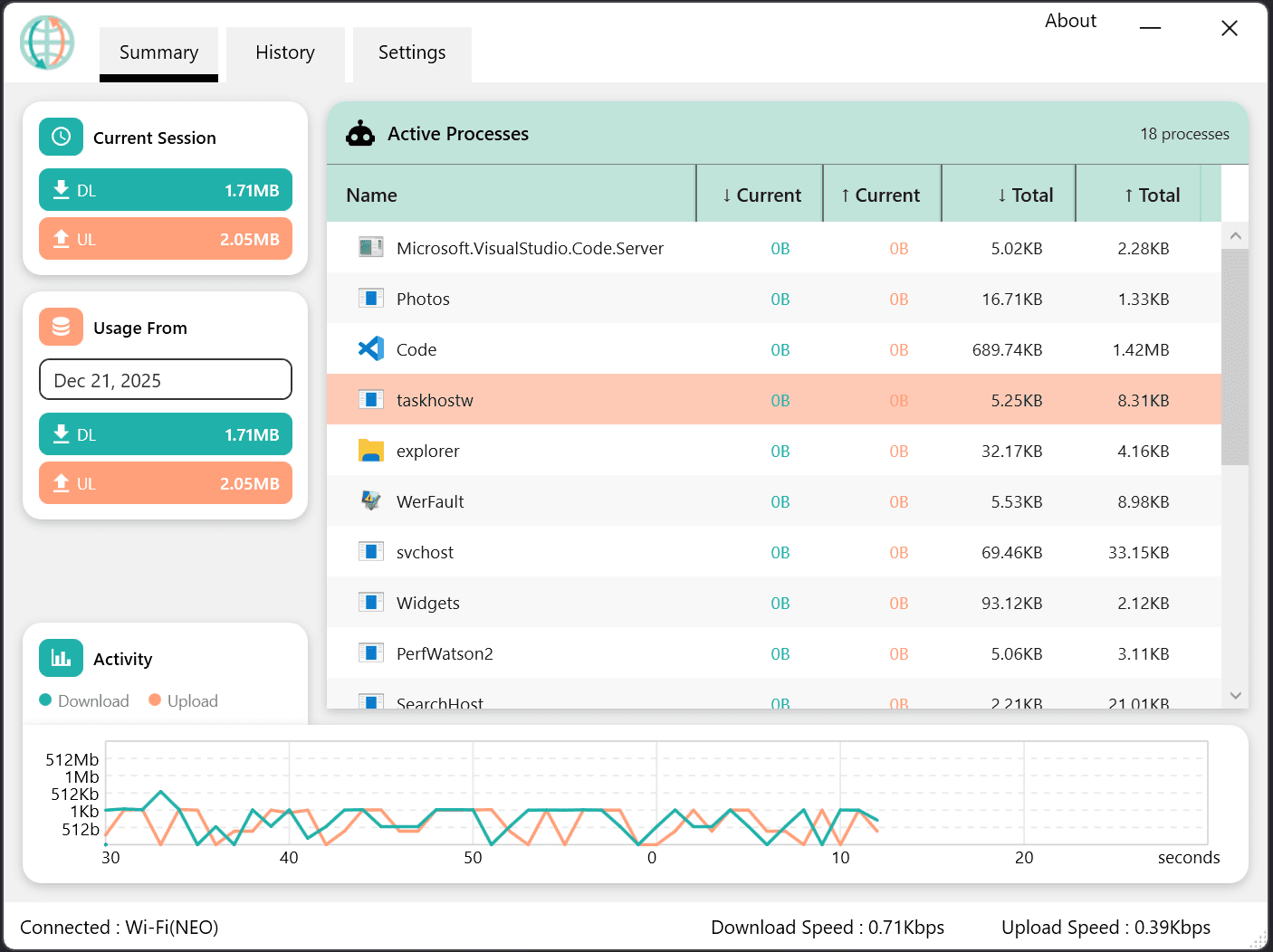Click the bar chart icon beside Activity
The width and height of the screenshot is (1273, 952).
[x=60, y=658]
